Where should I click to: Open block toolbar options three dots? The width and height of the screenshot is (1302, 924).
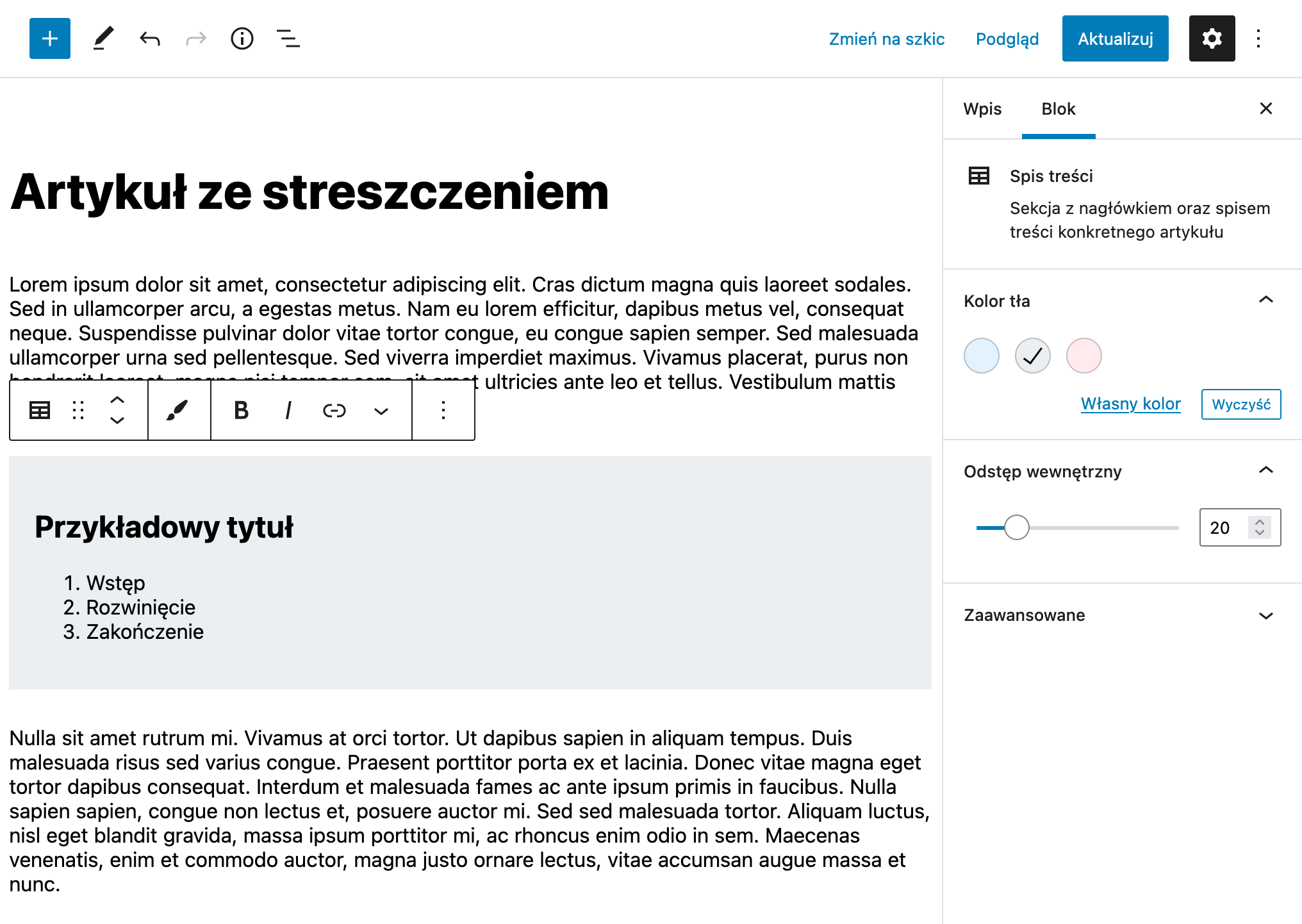[443, 410]
